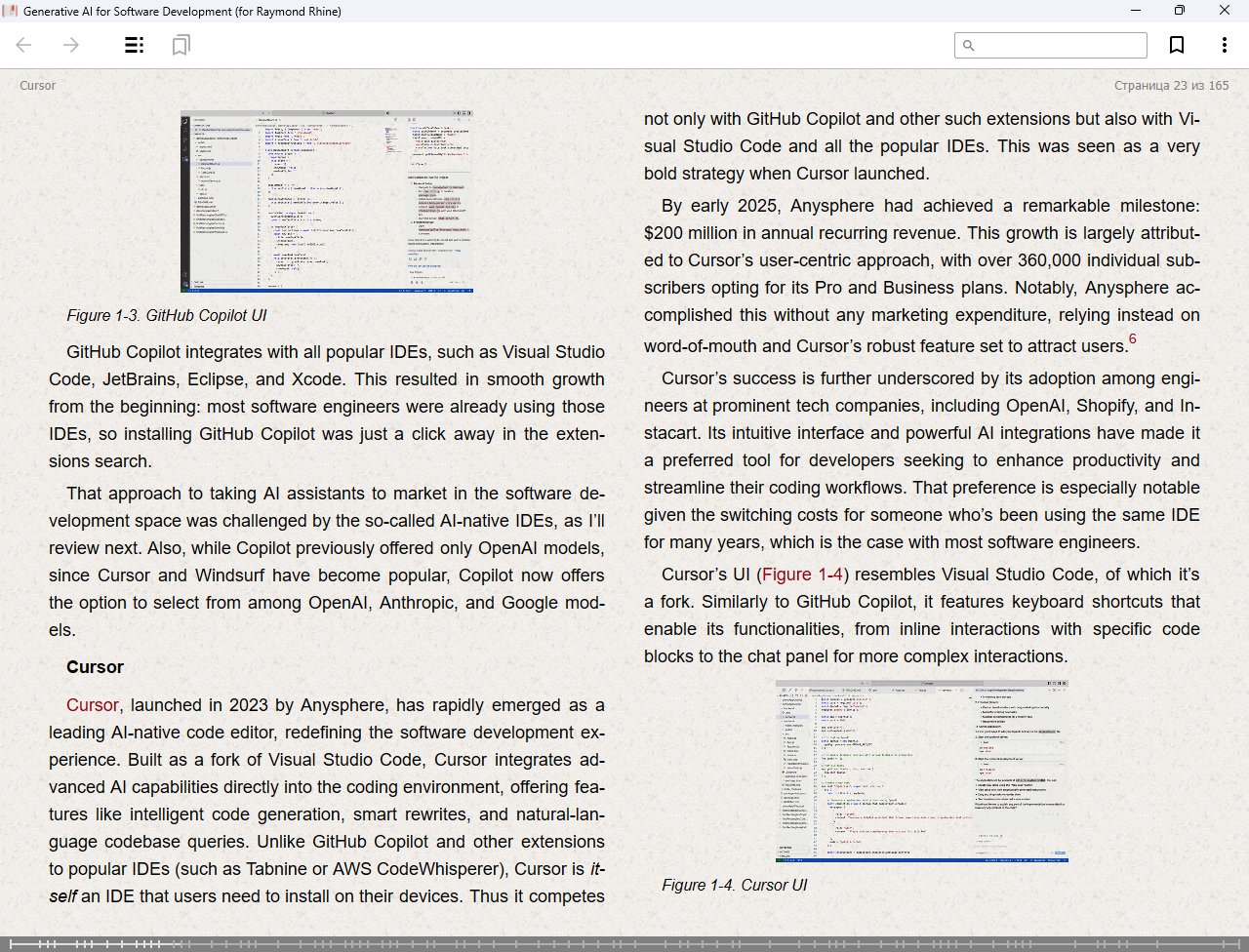The image size is (1249, 952).
Task: Go back with the left arrow
Action: pos(24,45)
